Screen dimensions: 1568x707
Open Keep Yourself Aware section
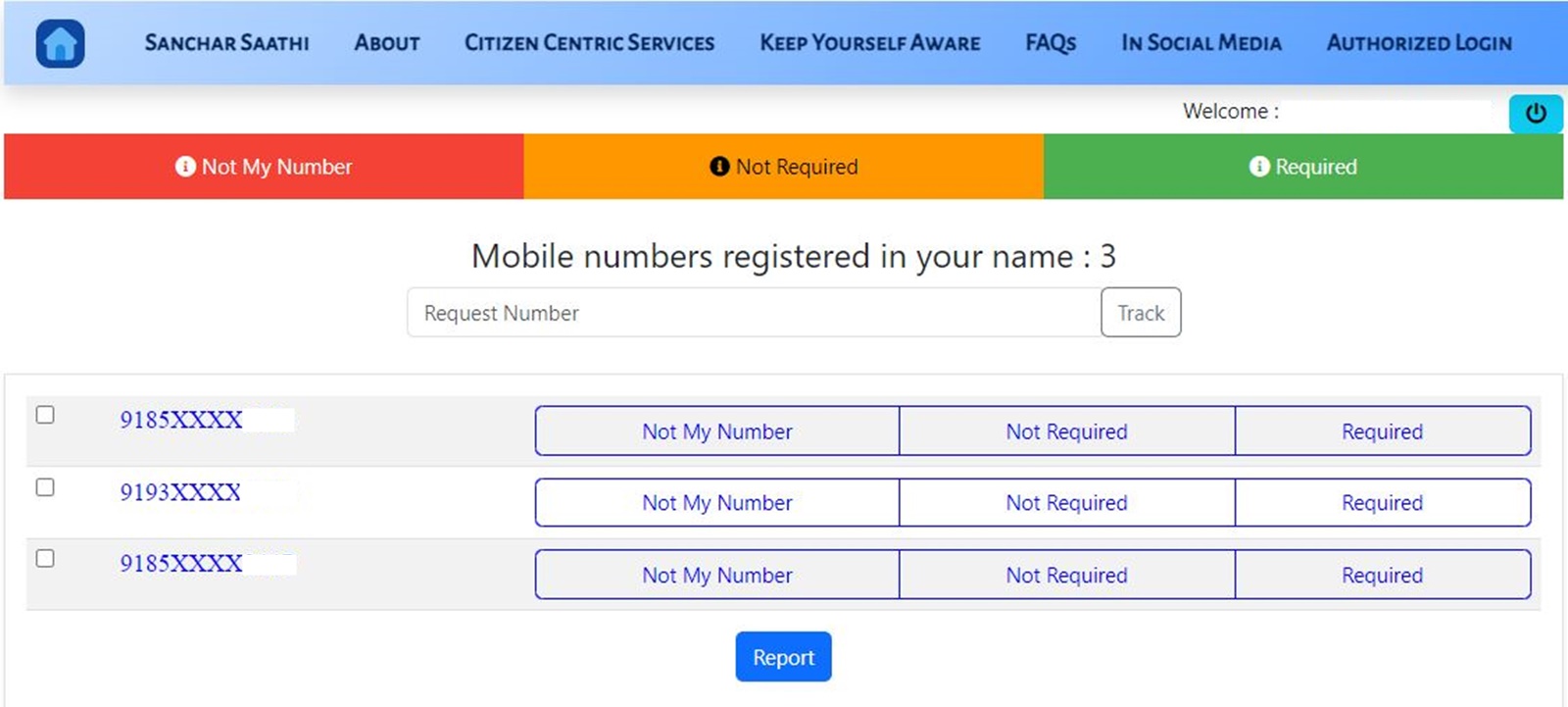869,43
